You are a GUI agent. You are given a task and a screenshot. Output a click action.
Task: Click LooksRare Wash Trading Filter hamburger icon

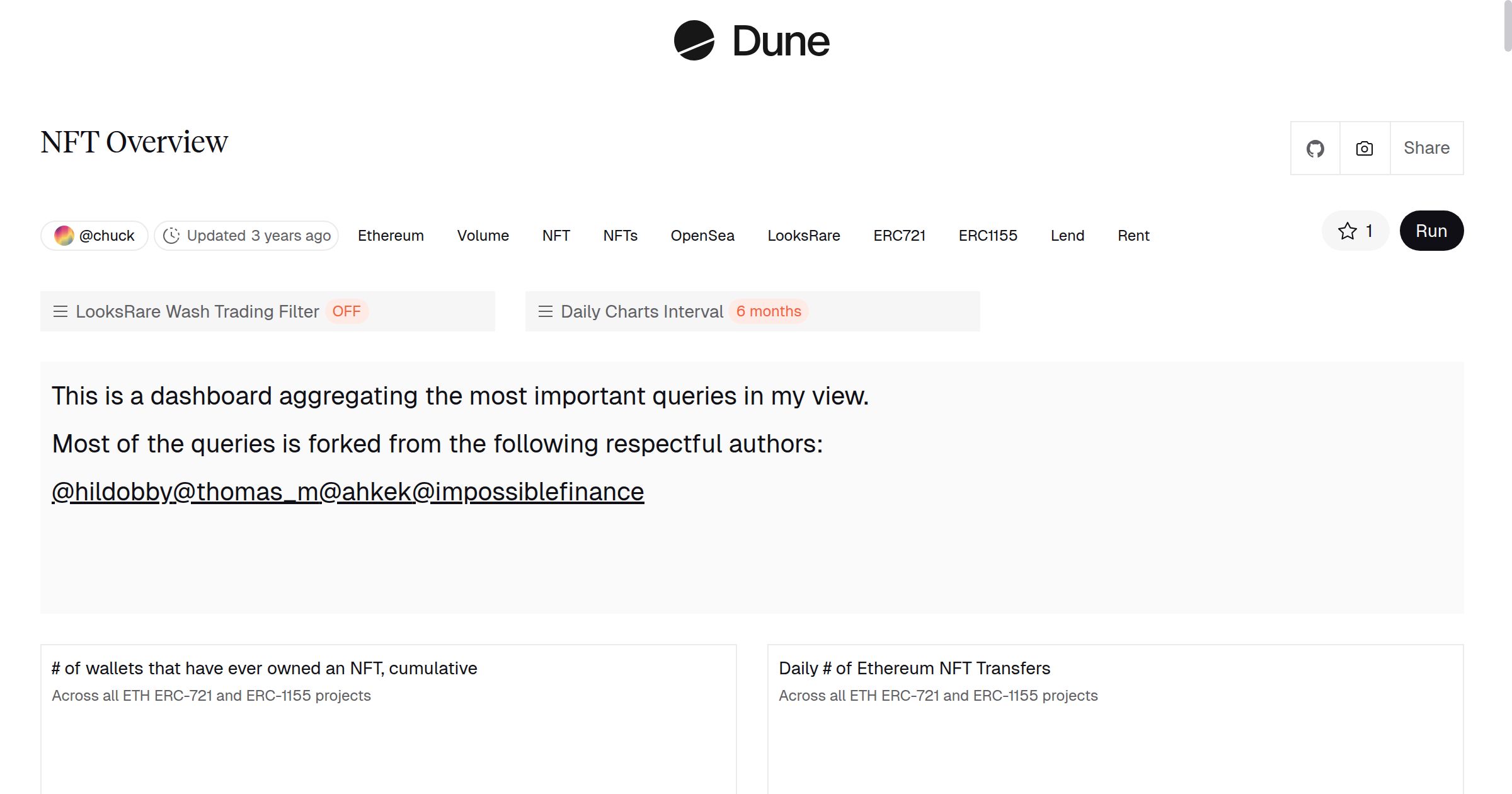click(60, 311)
